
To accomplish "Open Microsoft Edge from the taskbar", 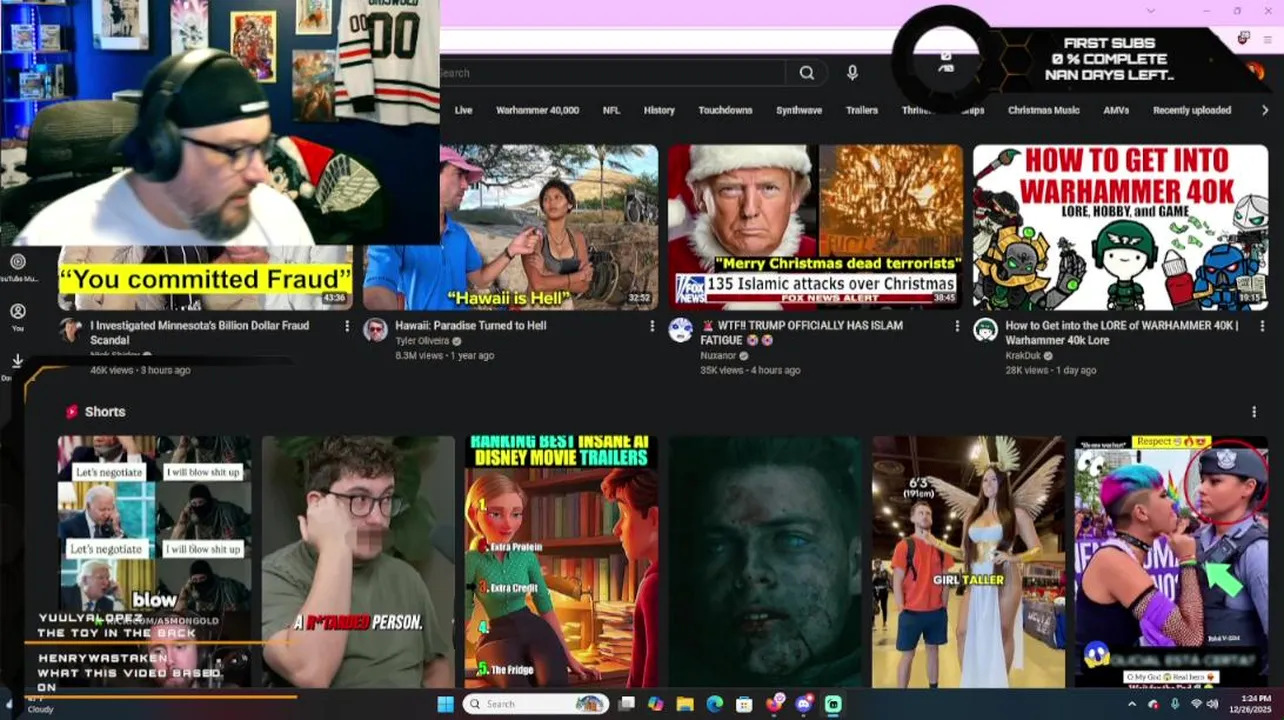I will click(x=714, y=704).
